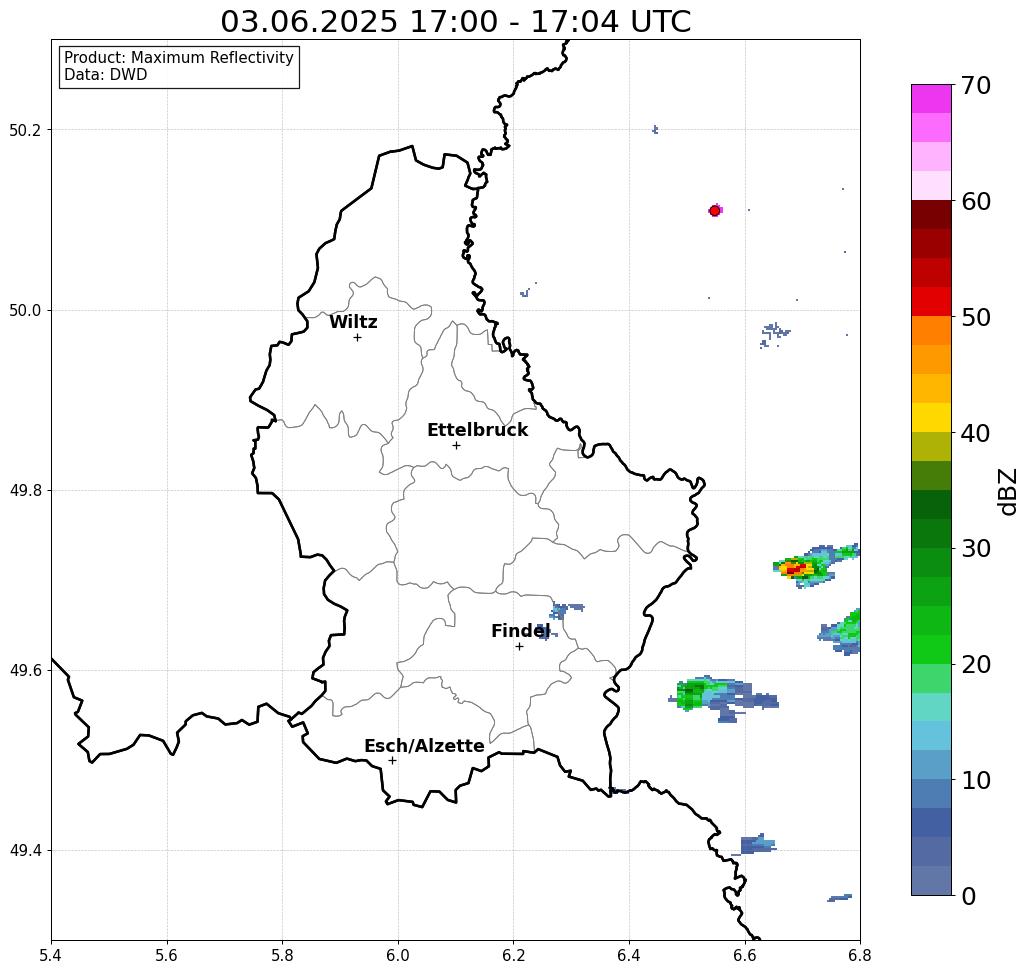Click the latitude tick label "49.6"

(25, 671)
